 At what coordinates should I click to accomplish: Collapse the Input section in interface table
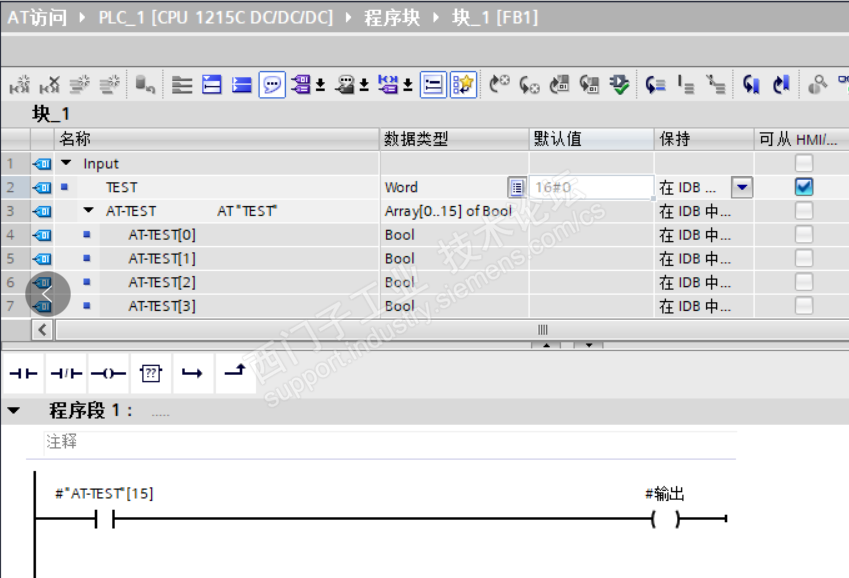(66, 163)
